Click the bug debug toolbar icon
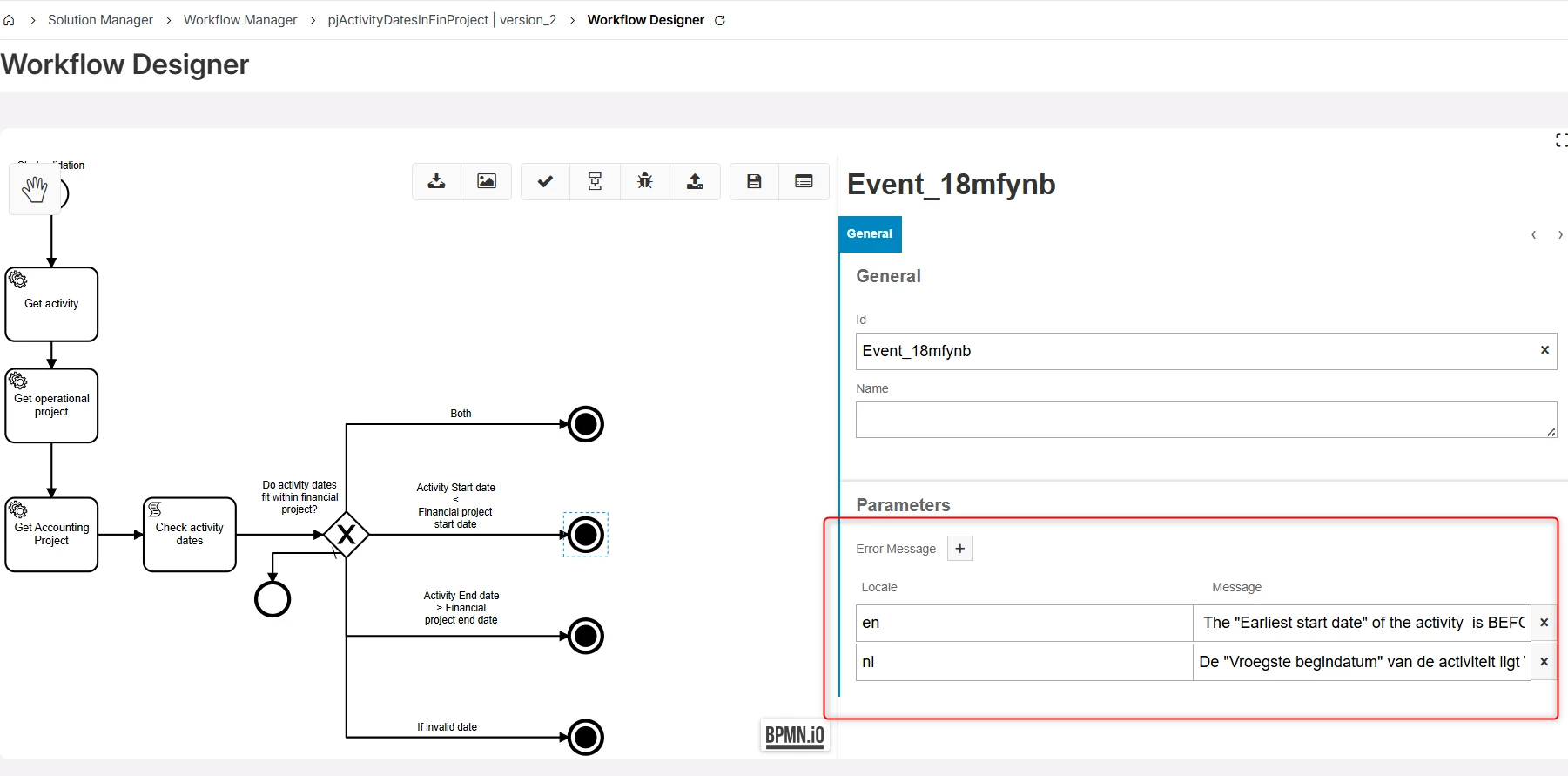1568x776 pixels. click(645, 181)
